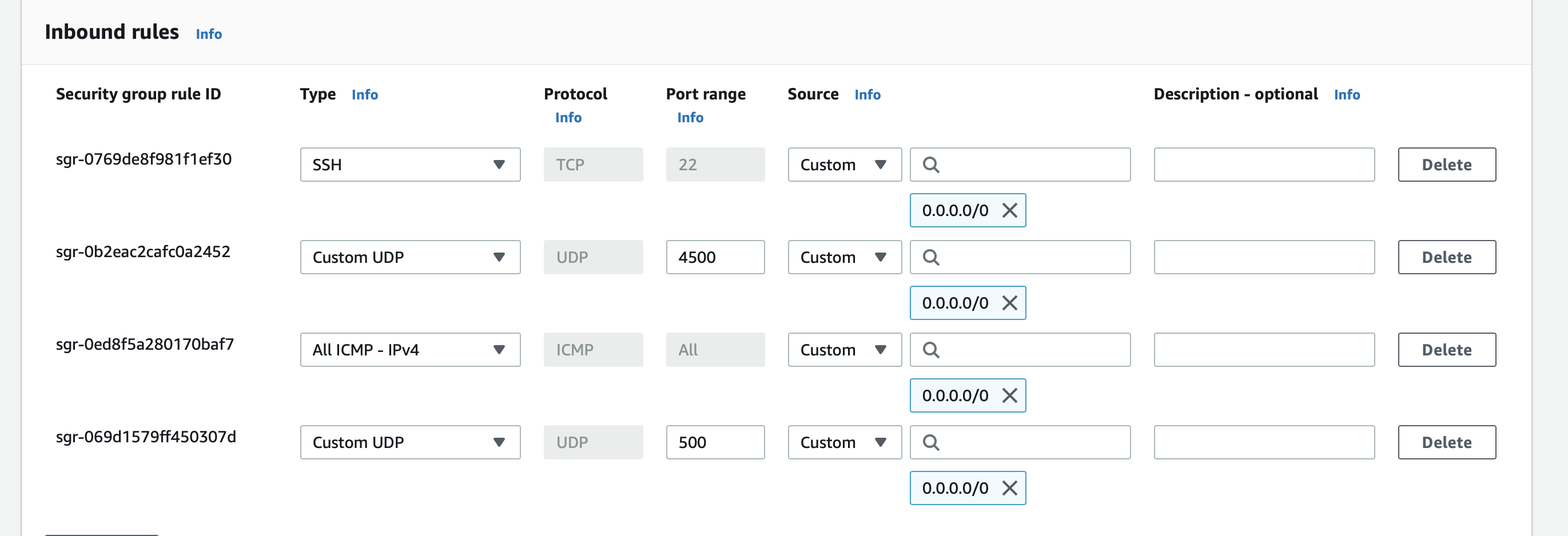The width and height of the screenshot is (1568, 536).
Task: Open Info link beside Source header
Action: click(867, 95)
